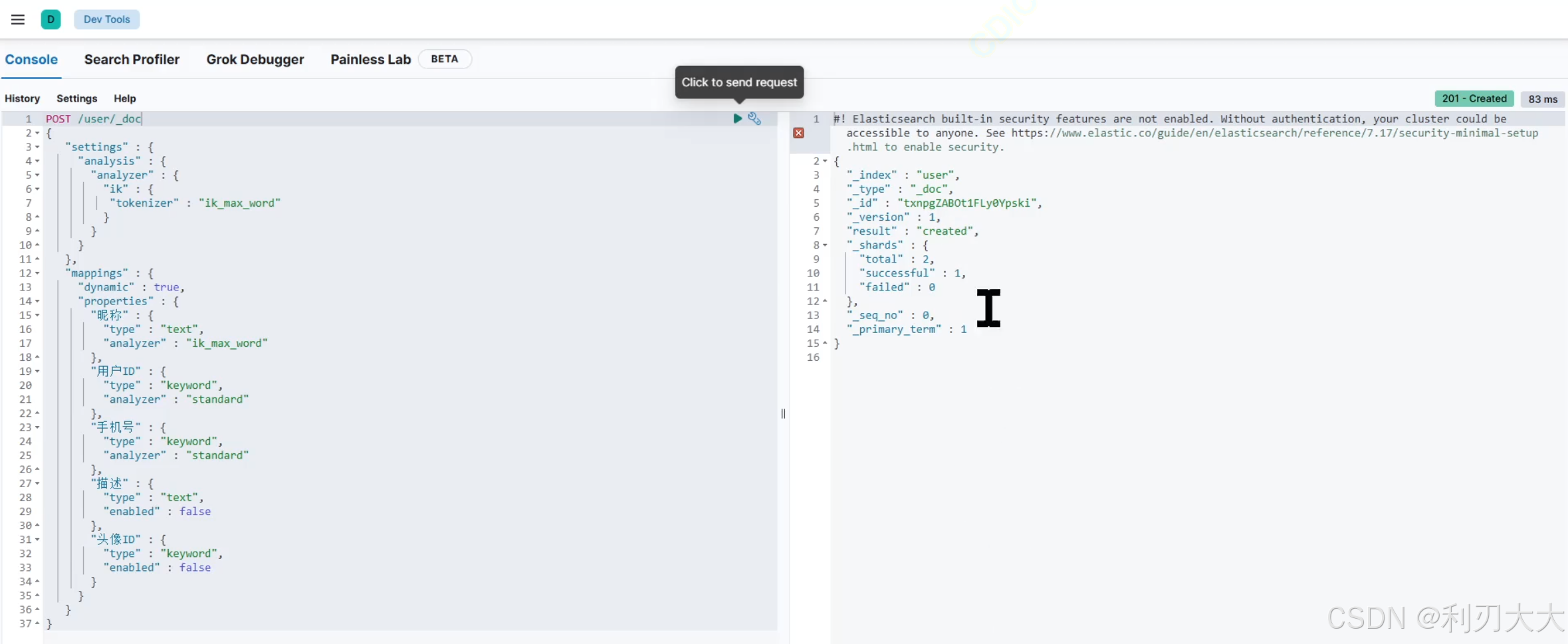
Task: Fold the "昵称" field block at line 15
Action: pos(37,315)
